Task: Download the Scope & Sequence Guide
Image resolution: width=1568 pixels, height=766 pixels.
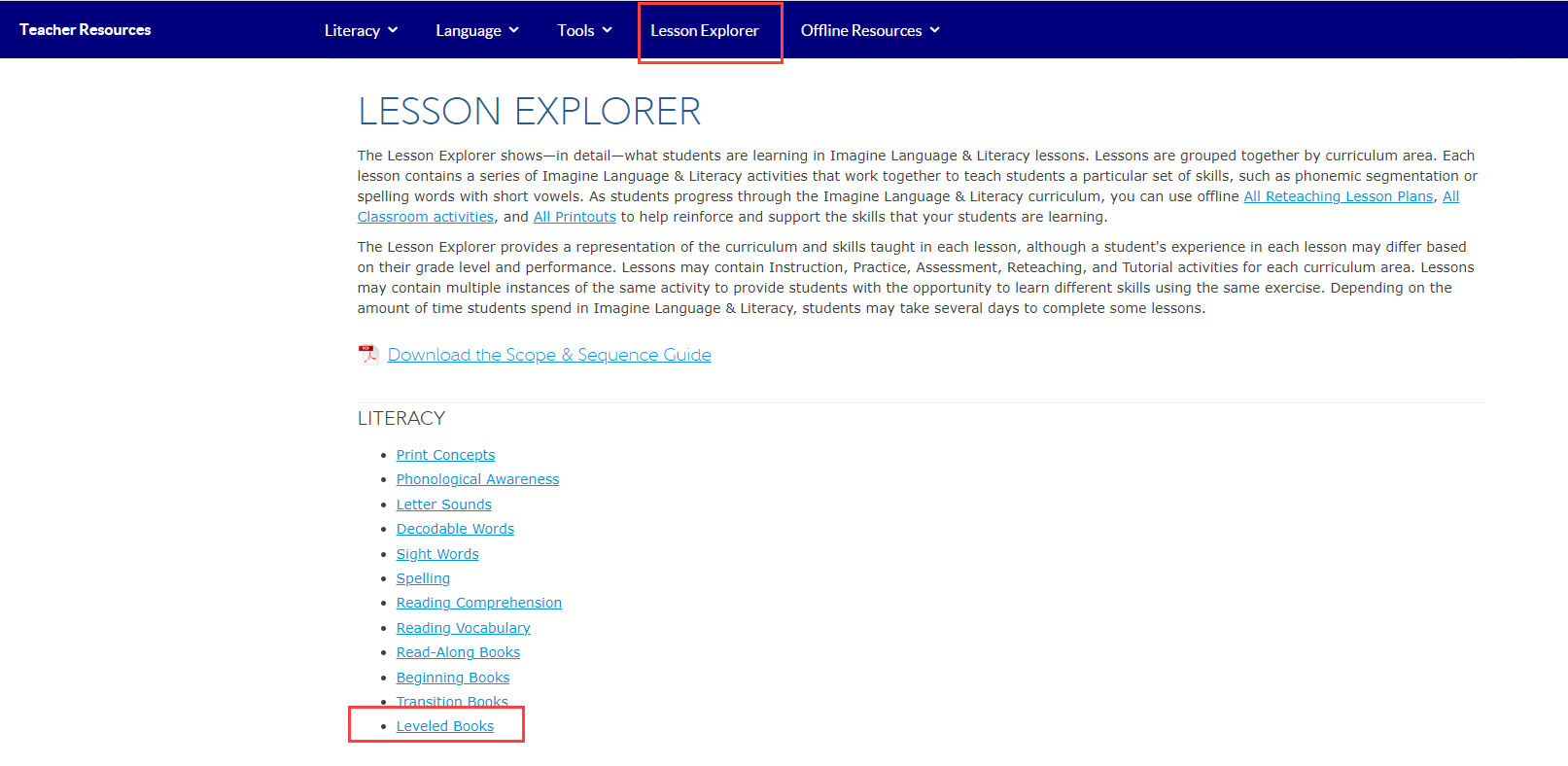Action: click(x=549, y=355)
